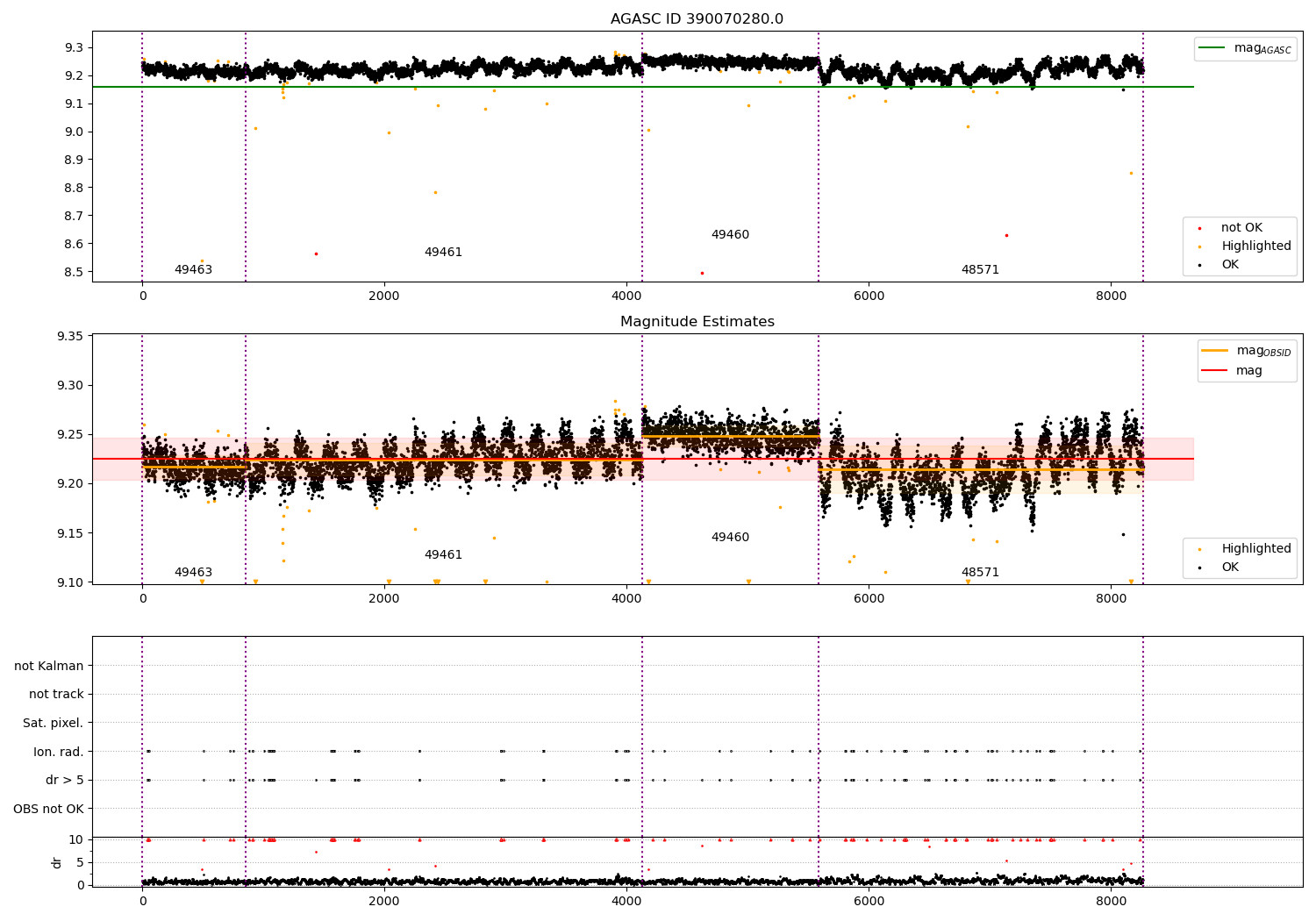Click obsid label 49461 in top plot

pyautogui.click(x=443, y=253)
